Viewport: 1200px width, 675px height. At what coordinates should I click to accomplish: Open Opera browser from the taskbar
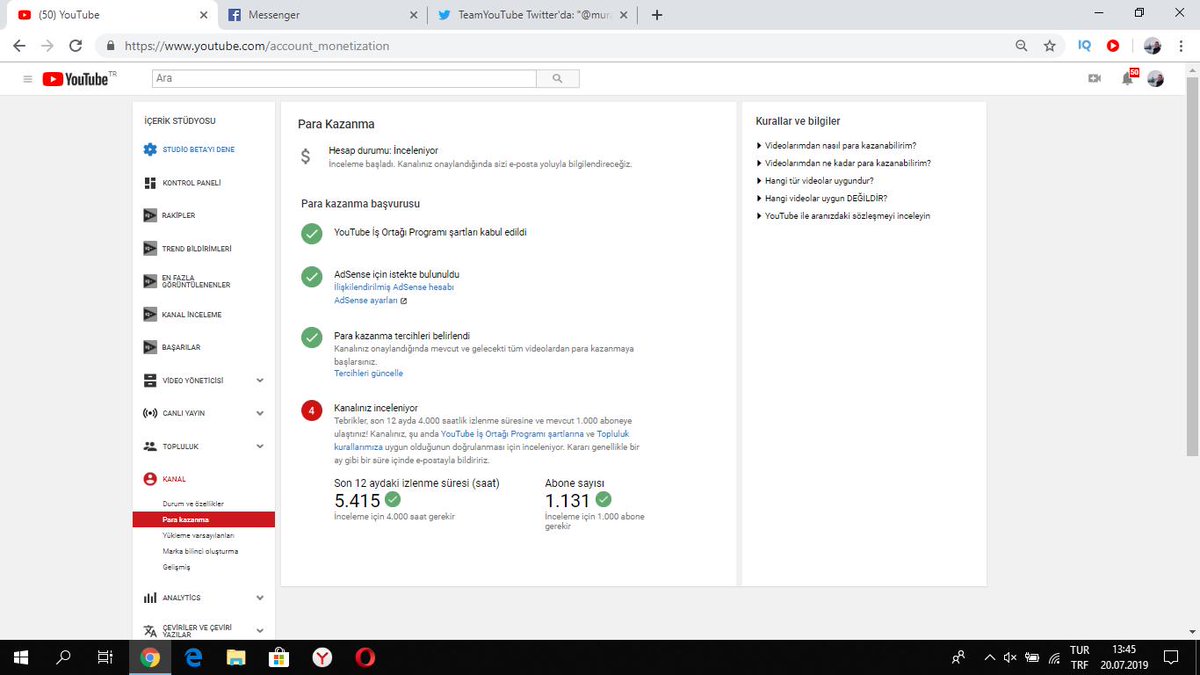[x=366, y=657]
